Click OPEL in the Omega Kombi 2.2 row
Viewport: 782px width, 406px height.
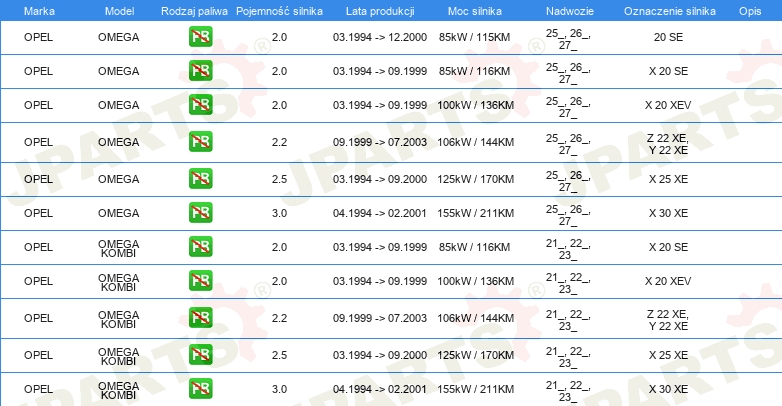coord(38,318)
